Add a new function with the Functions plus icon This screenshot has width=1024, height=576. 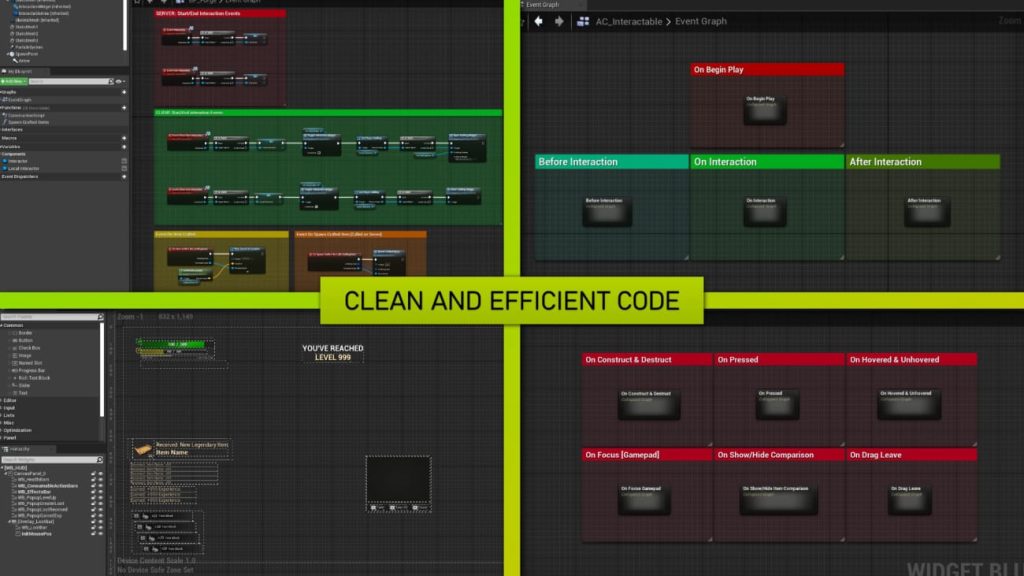pos(124,107)
